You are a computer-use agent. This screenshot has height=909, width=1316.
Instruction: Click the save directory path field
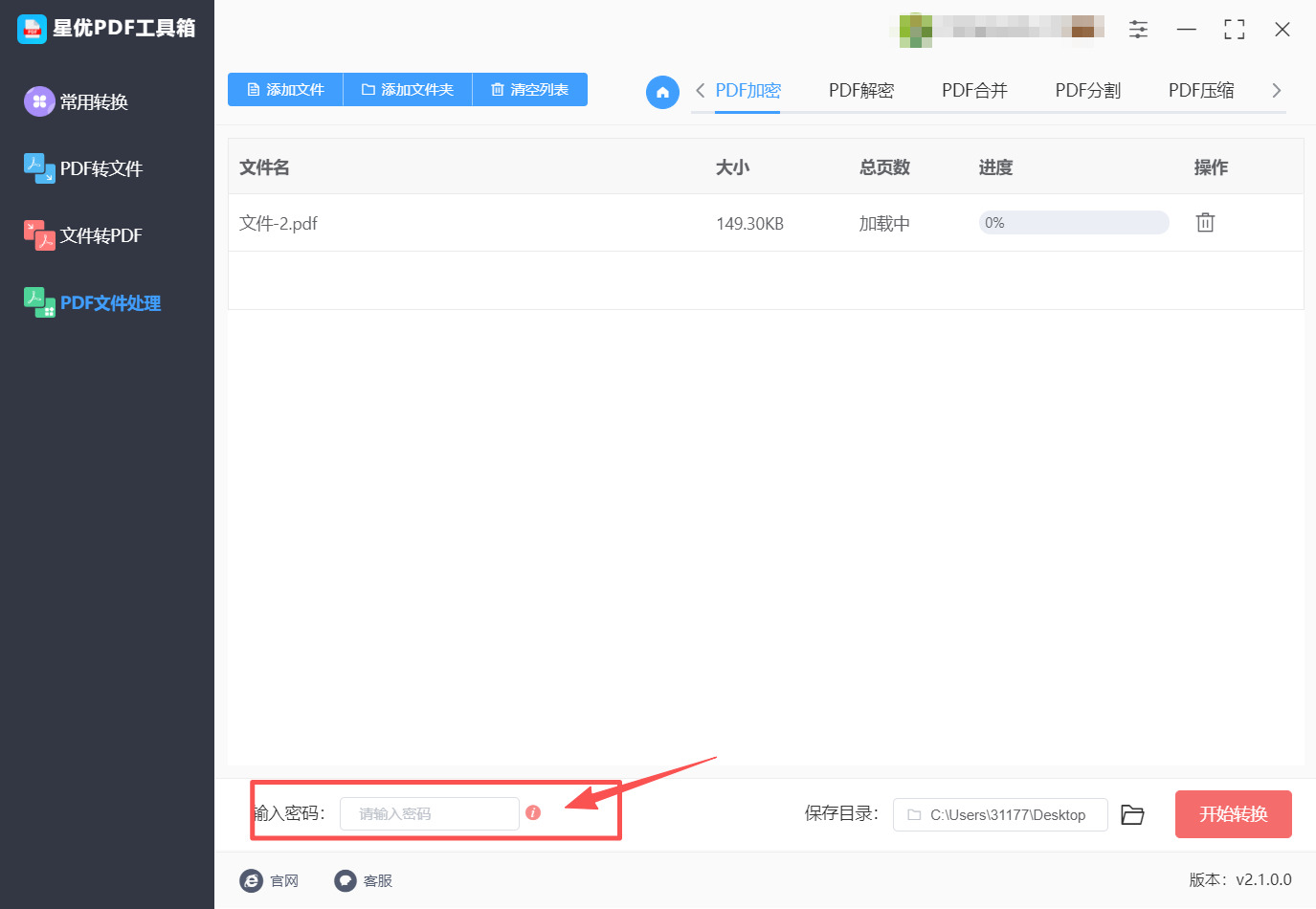(1000, 815)
